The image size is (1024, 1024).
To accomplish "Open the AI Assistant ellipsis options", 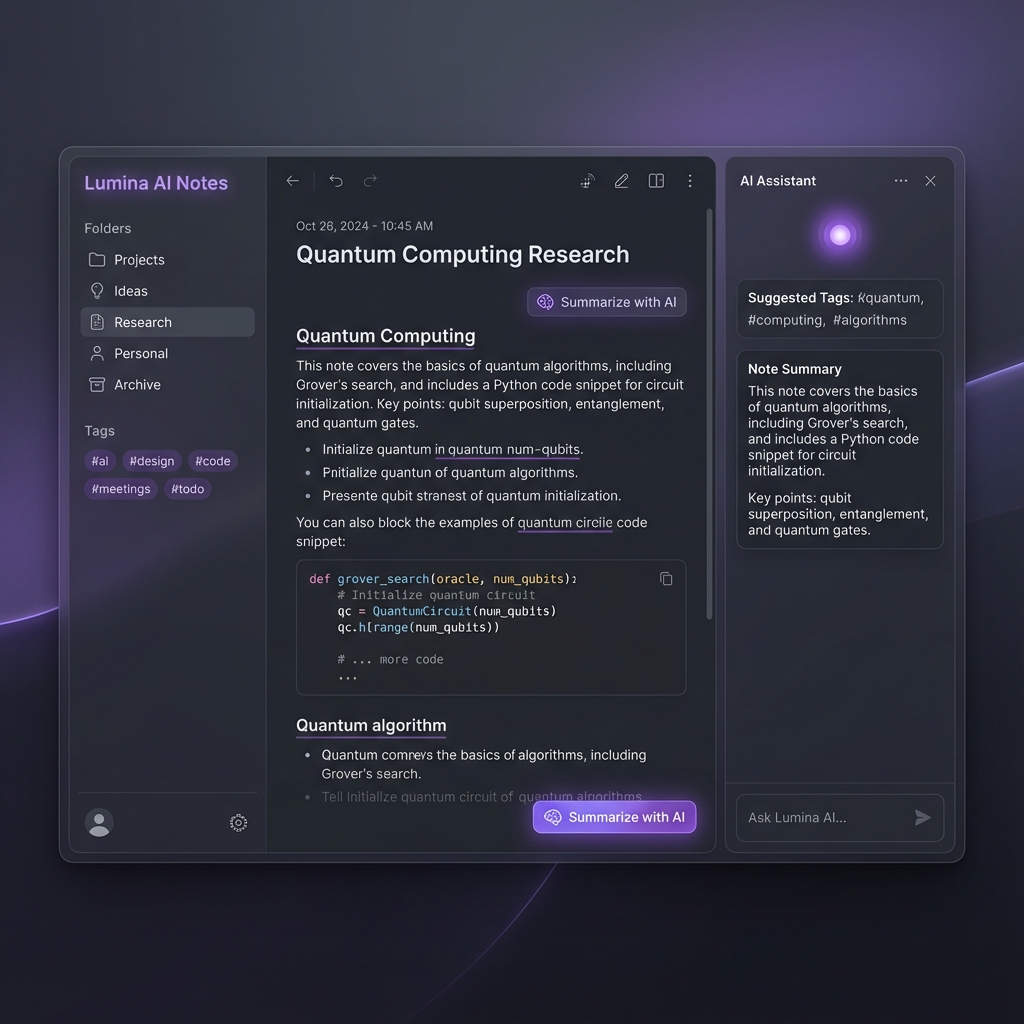I will click(x=901, y=181).
